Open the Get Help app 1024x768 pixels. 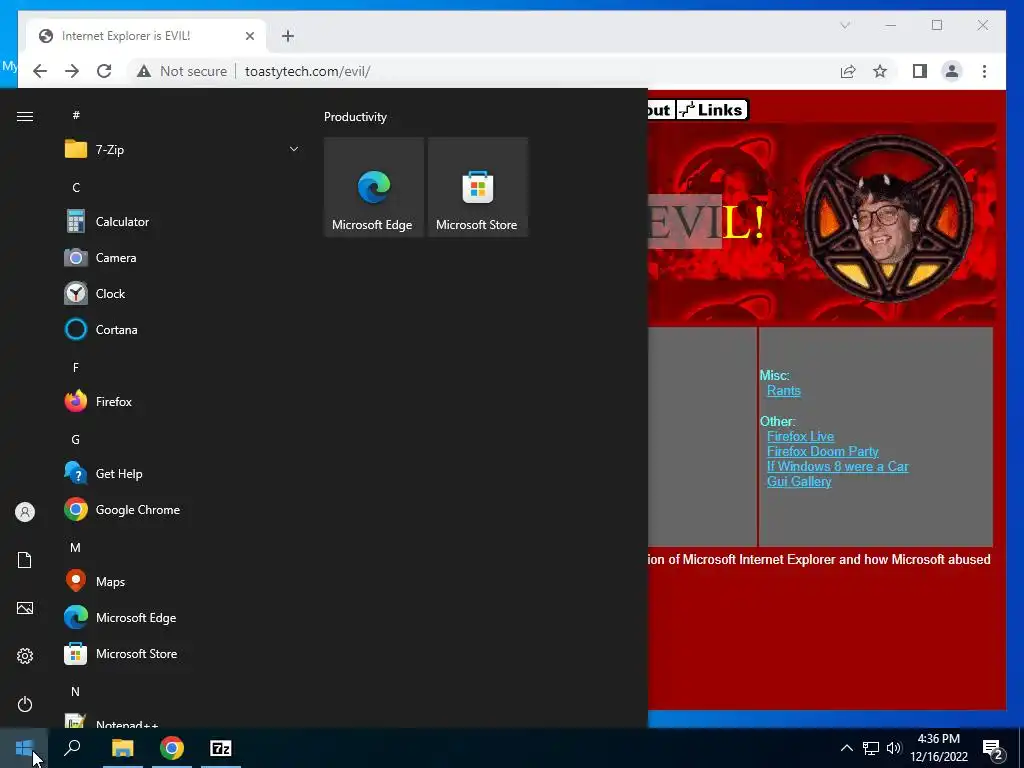(182, 474)
